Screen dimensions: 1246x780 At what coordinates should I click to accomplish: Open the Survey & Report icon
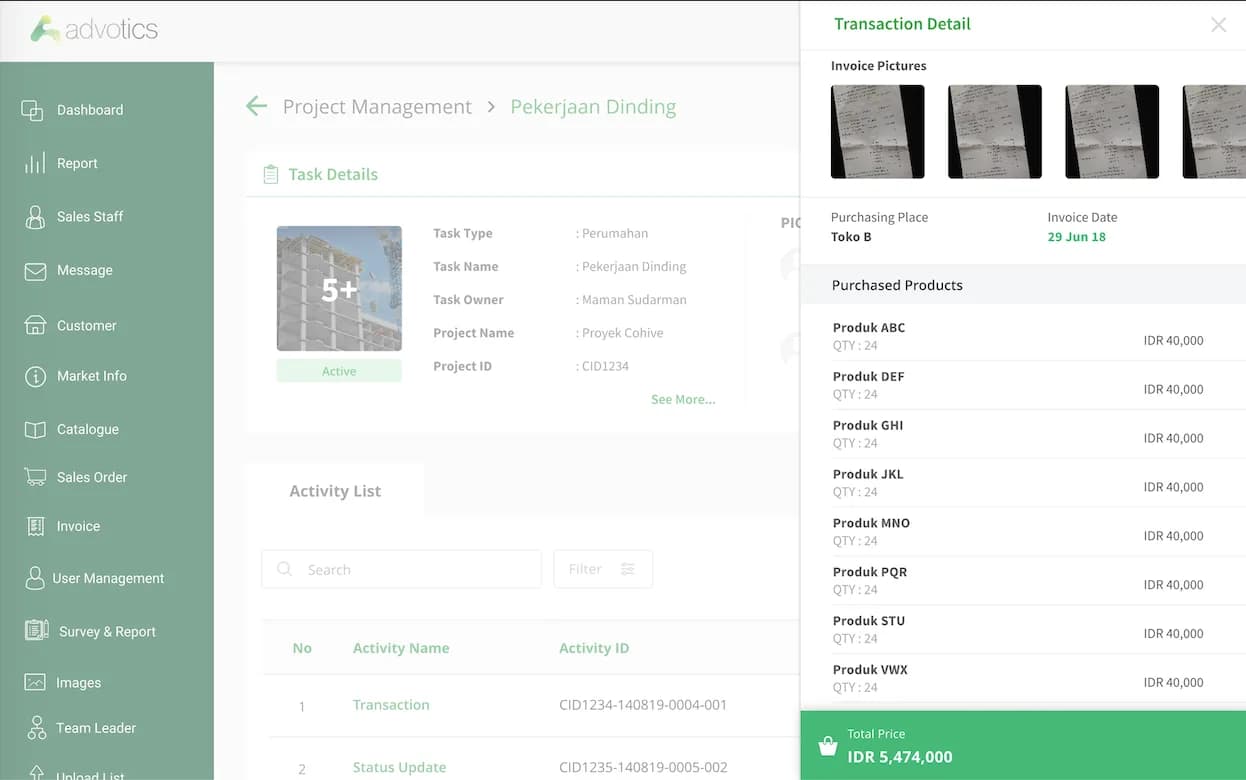pos(37,631)
